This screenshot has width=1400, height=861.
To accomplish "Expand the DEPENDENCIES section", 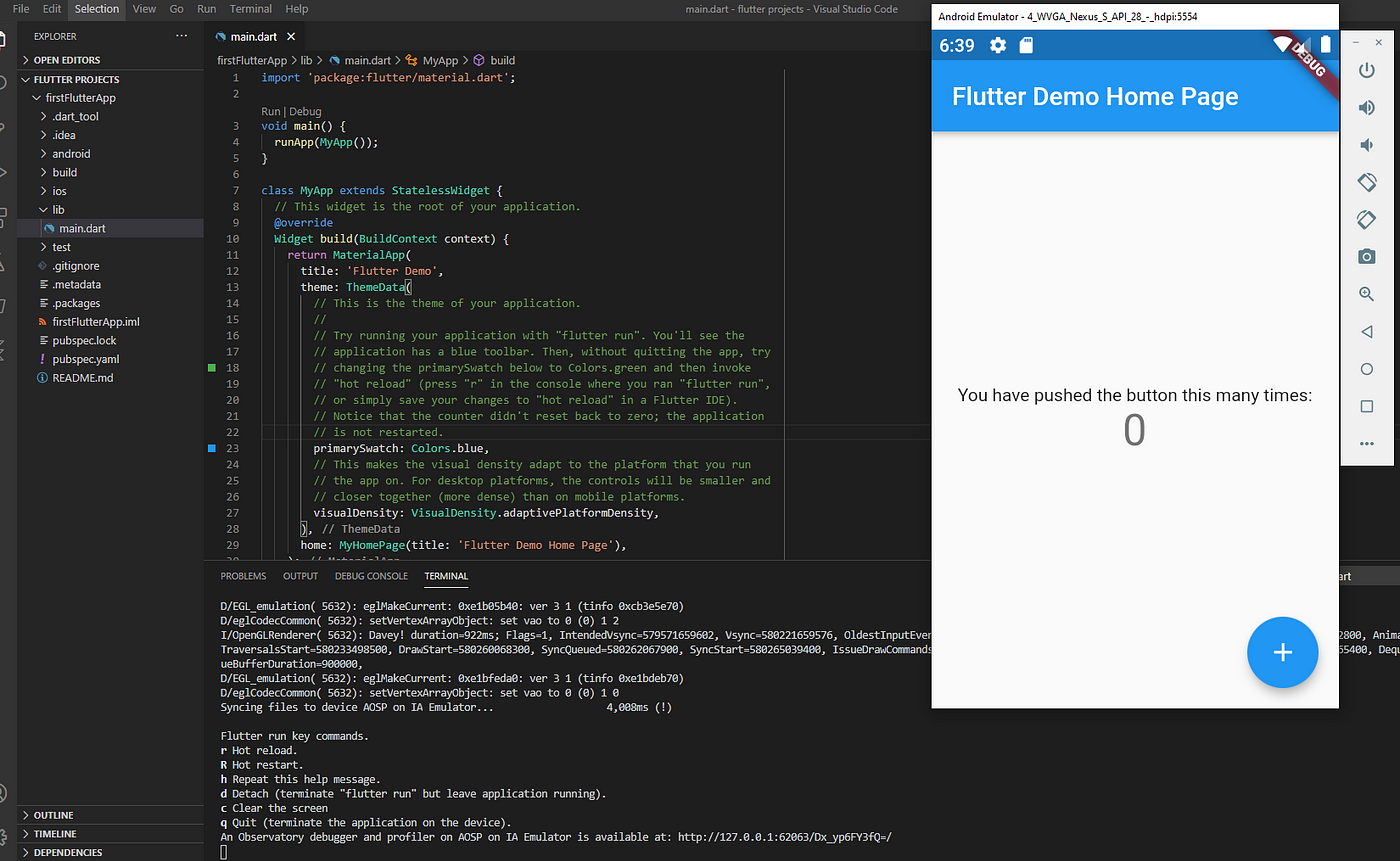I will pos(110,852).
